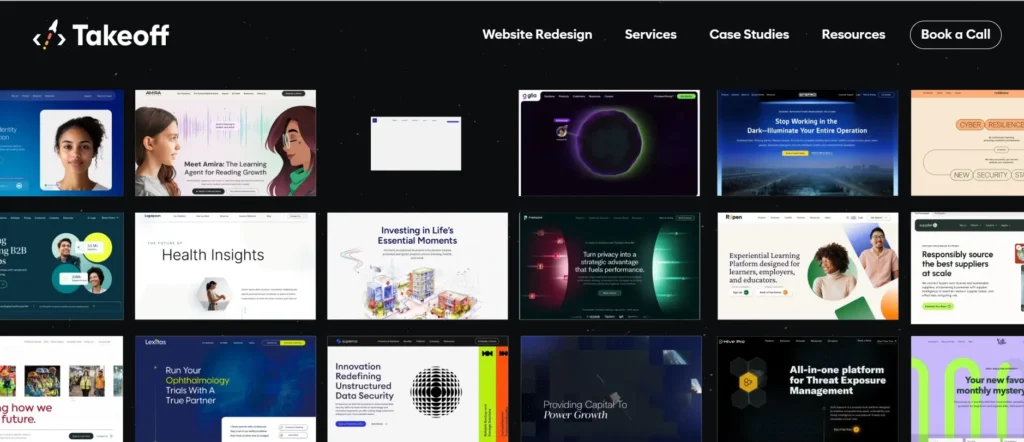Click the Book a Call button

tap(955, 35)
